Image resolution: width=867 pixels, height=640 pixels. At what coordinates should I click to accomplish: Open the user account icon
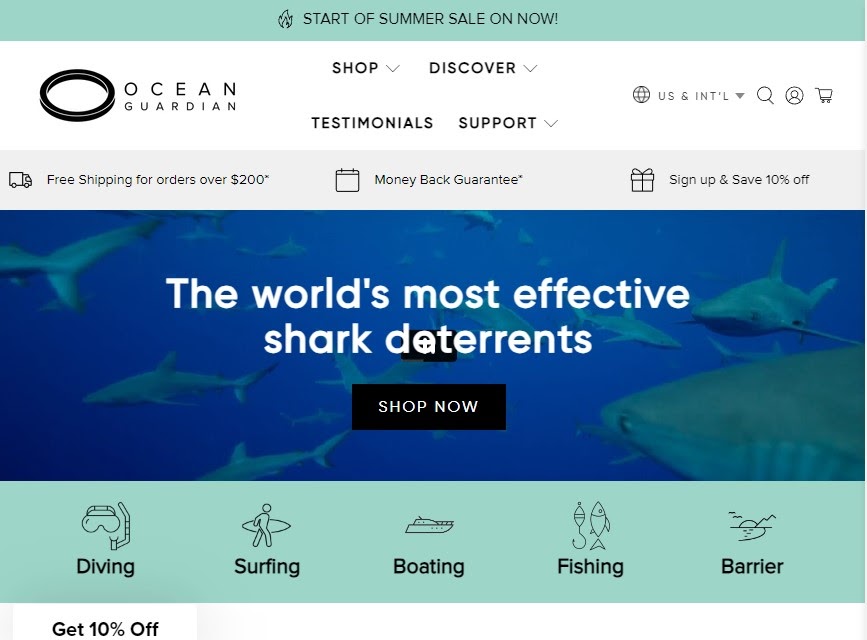click(x=795, y=95)
